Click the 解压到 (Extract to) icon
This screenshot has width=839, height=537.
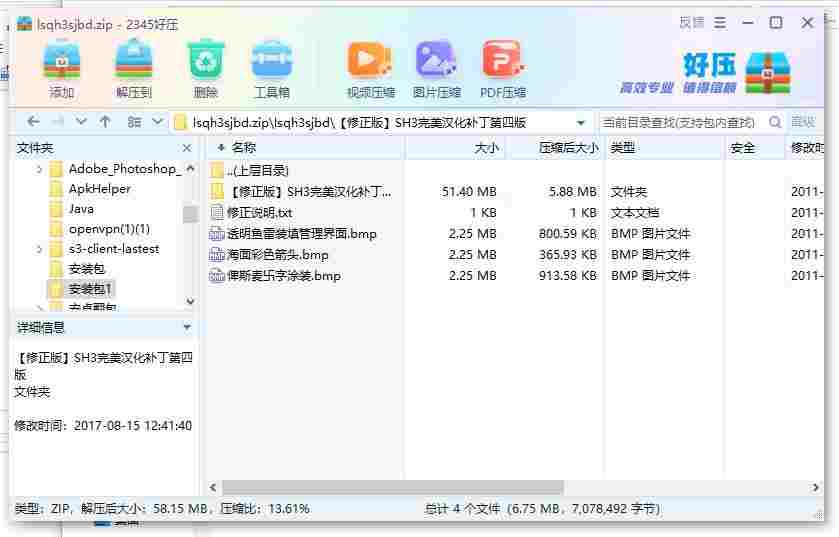coord(134,69)
